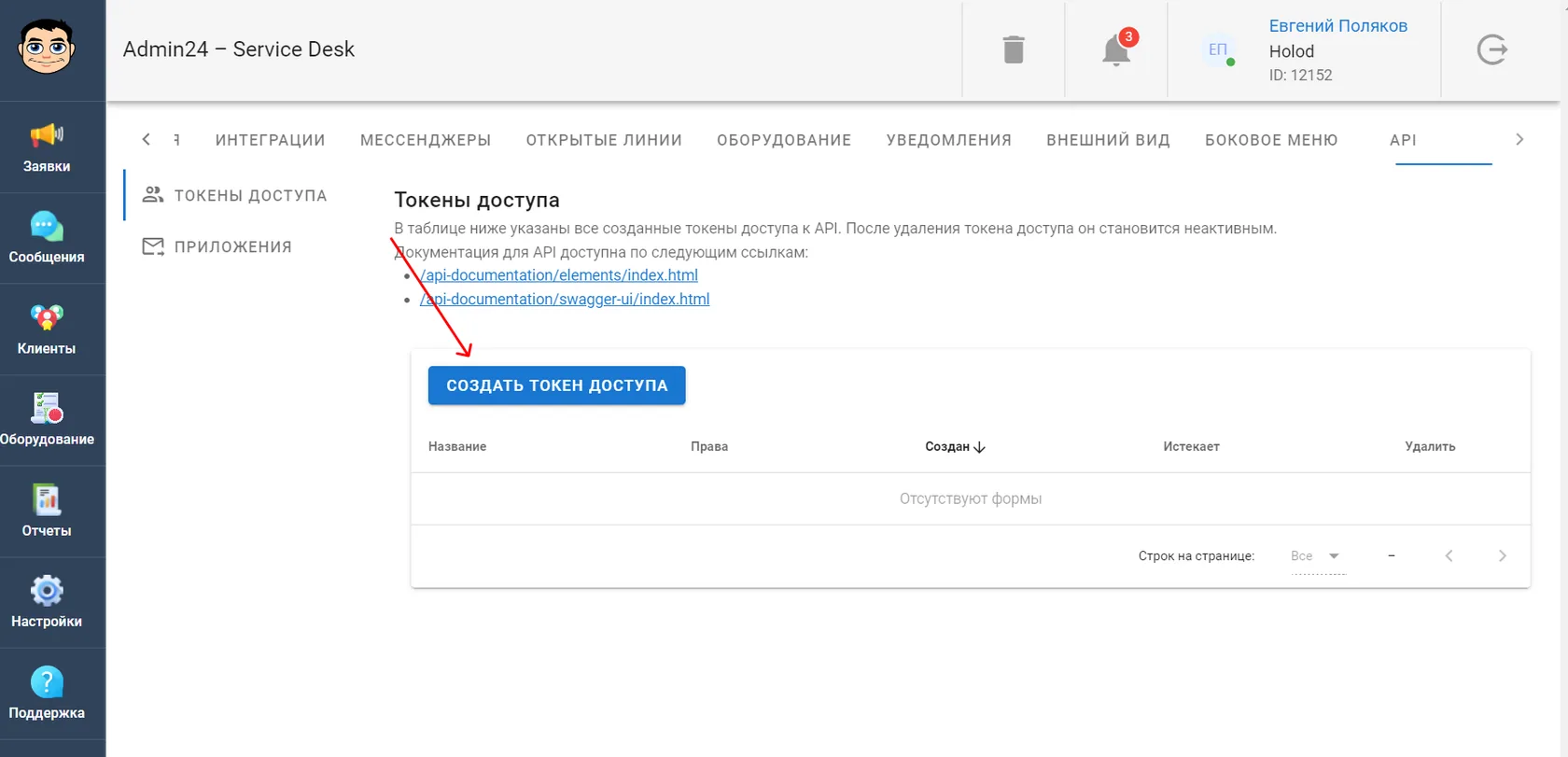Screen dimensions: 1568x757
Task: Select the API tab
Action: pyautogui.click(x=1403, y=140)
